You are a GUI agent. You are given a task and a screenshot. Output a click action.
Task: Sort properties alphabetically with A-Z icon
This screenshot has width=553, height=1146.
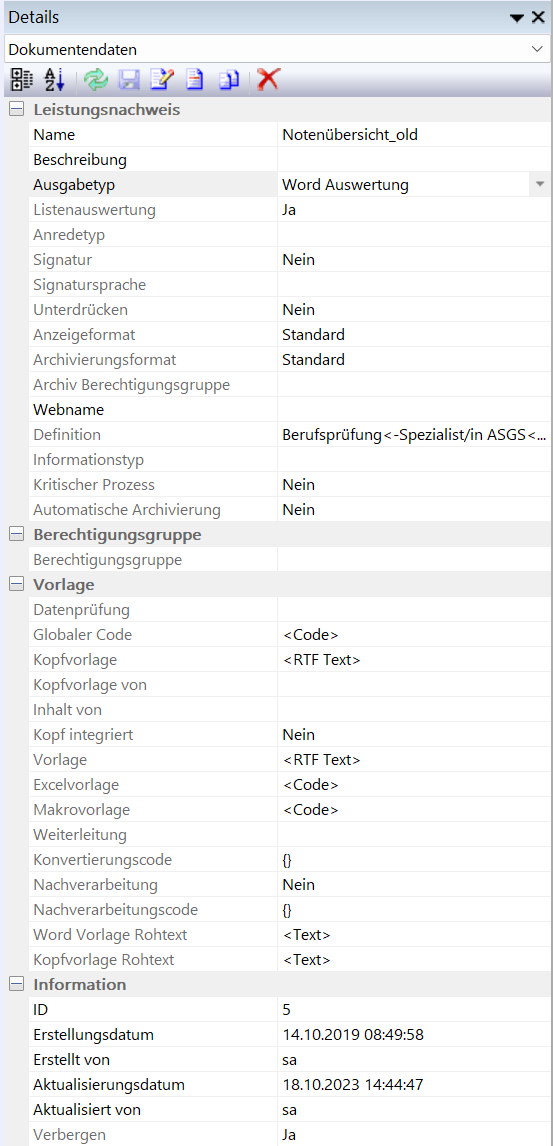coord(54,79)
